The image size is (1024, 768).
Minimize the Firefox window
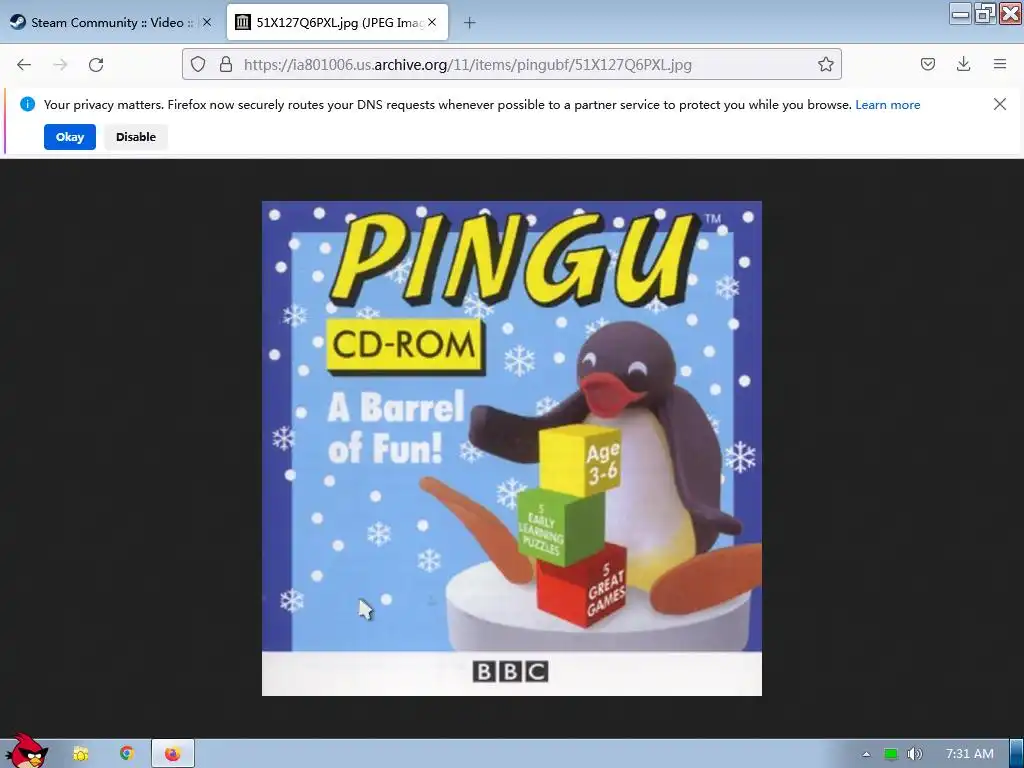(x=960, y=13)
